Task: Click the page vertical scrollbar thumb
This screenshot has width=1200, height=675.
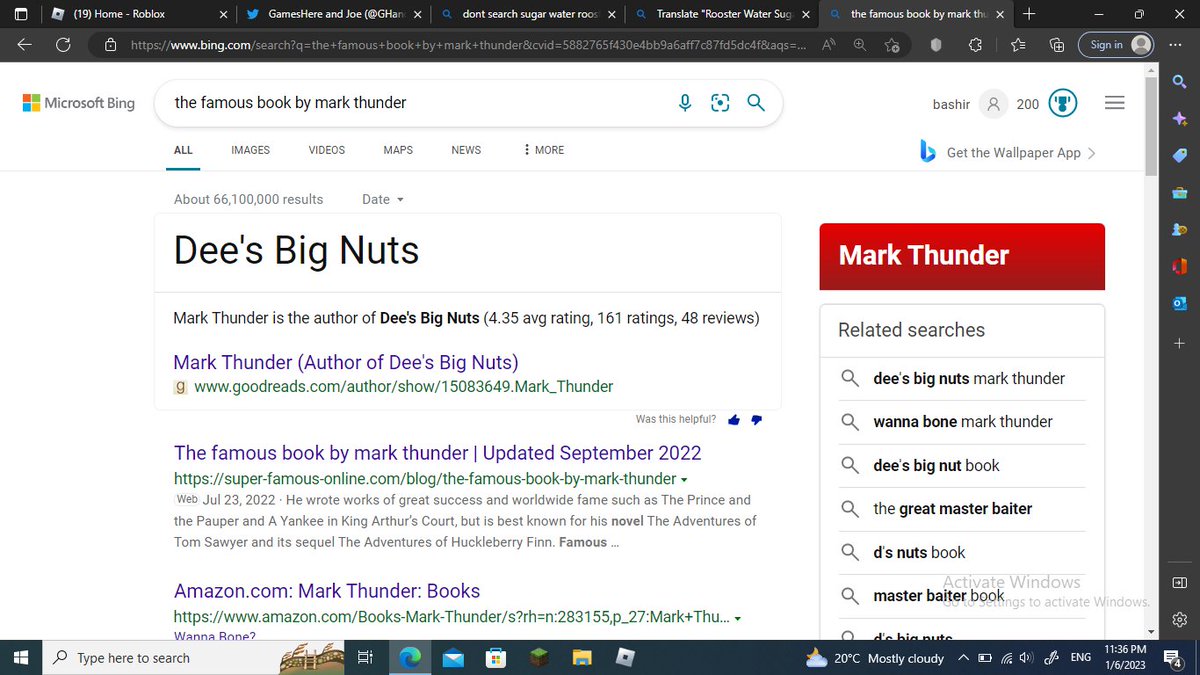Action: point(1152,125)
